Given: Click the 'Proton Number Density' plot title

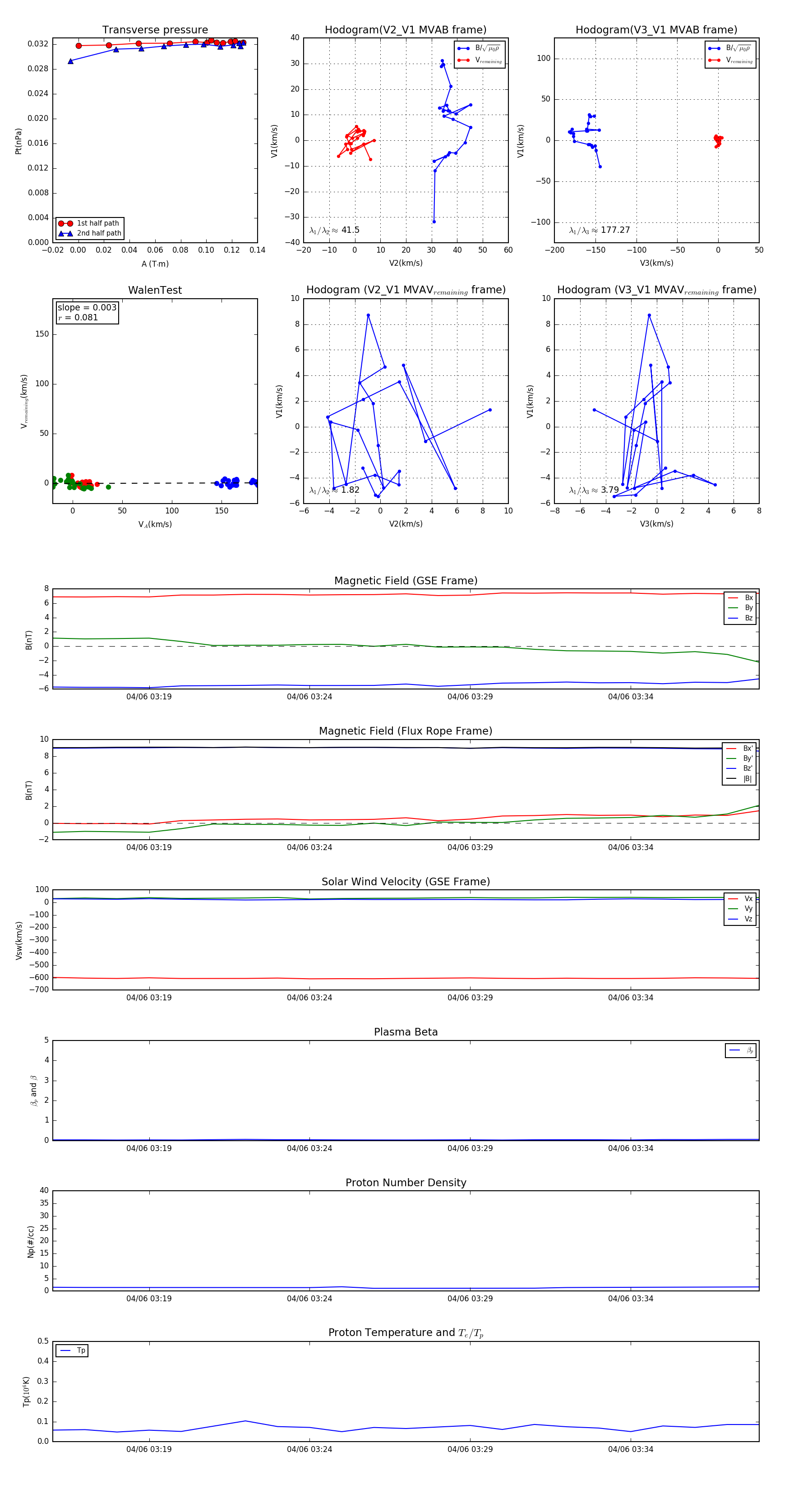Looking at the screenshot, I should click(x=406, y=1183).
